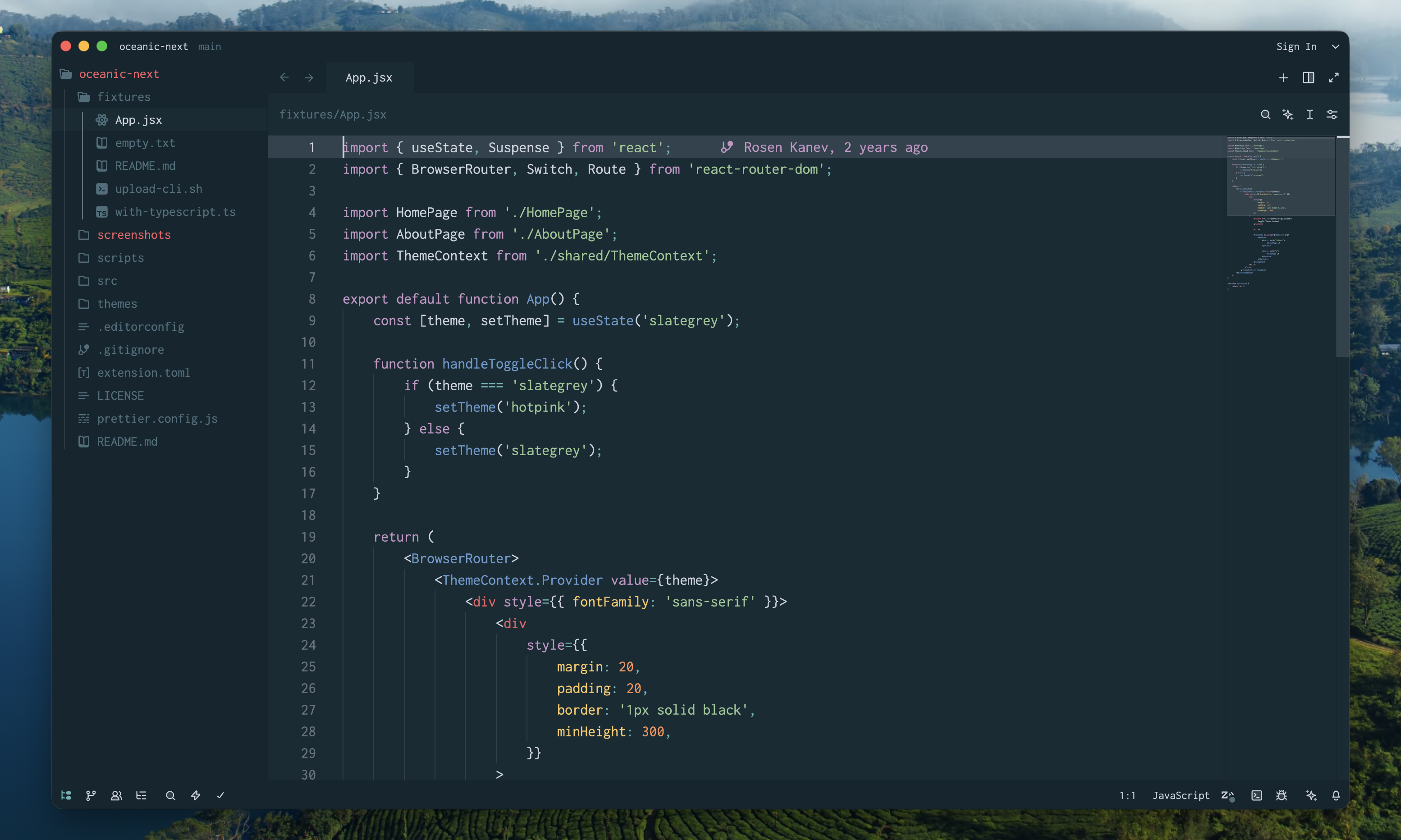Click the fixtures/App.jsx breadcrumb path
Viewport: 1401px width, 840px height.
point(333,114)
